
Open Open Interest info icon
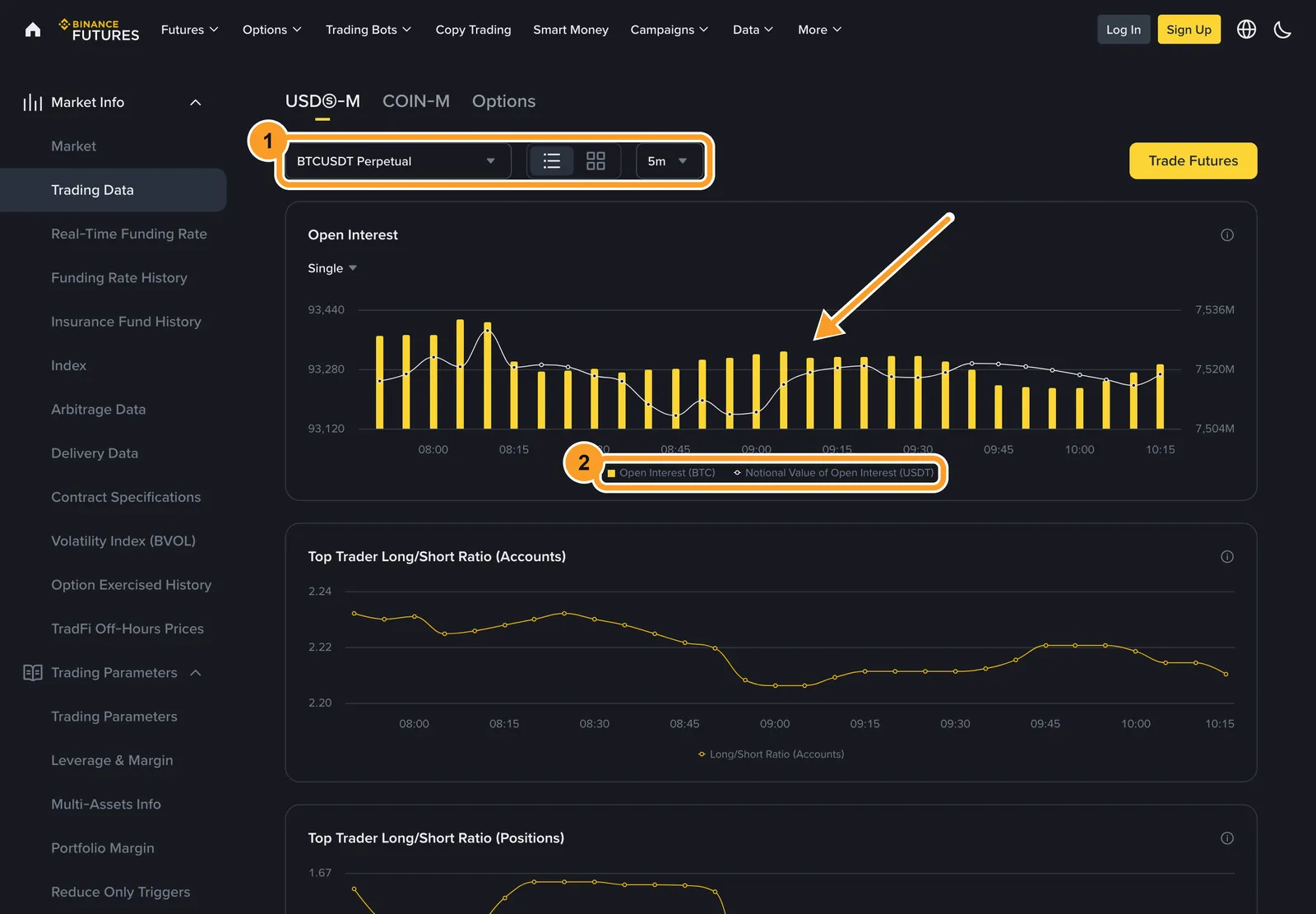pos(1227,235)
